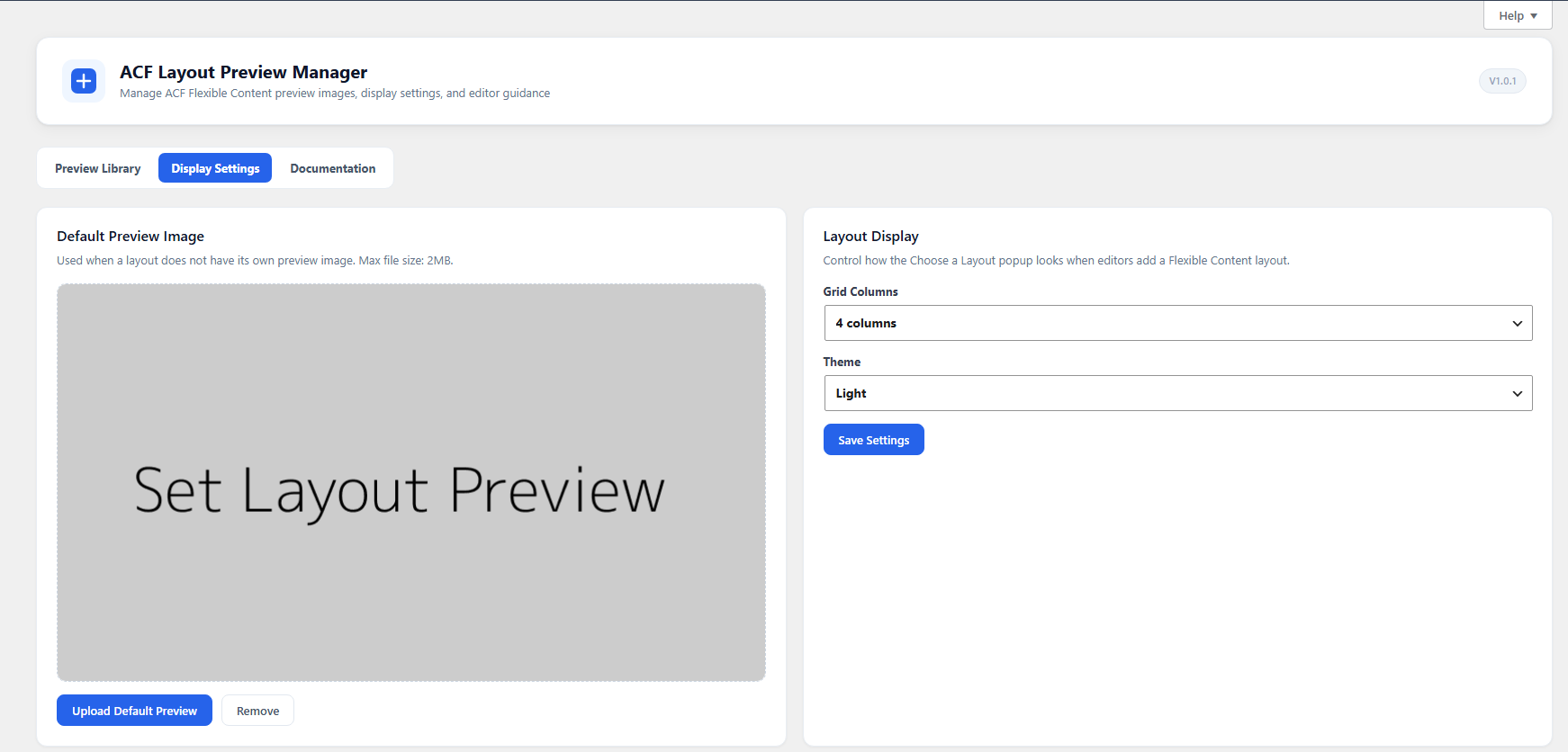Open the Documentation tab
The image size is (1568, 752).
point(333,168)
